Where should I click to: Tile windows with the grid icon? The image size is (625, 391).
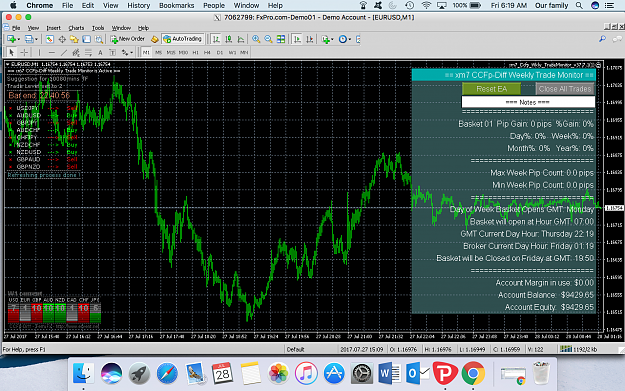click(281, 39)
